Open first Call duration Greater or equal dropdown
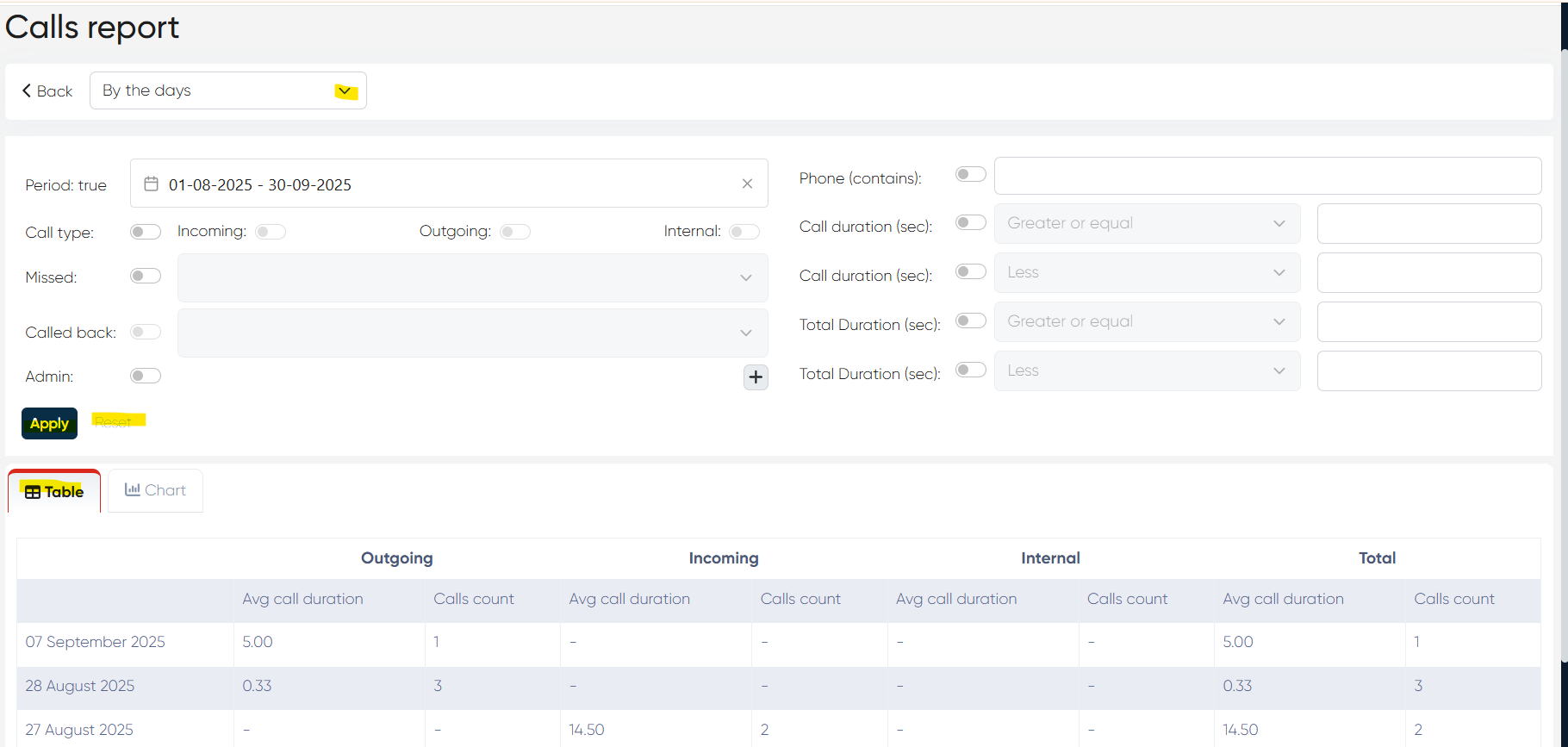 [x=1146, y=223]
